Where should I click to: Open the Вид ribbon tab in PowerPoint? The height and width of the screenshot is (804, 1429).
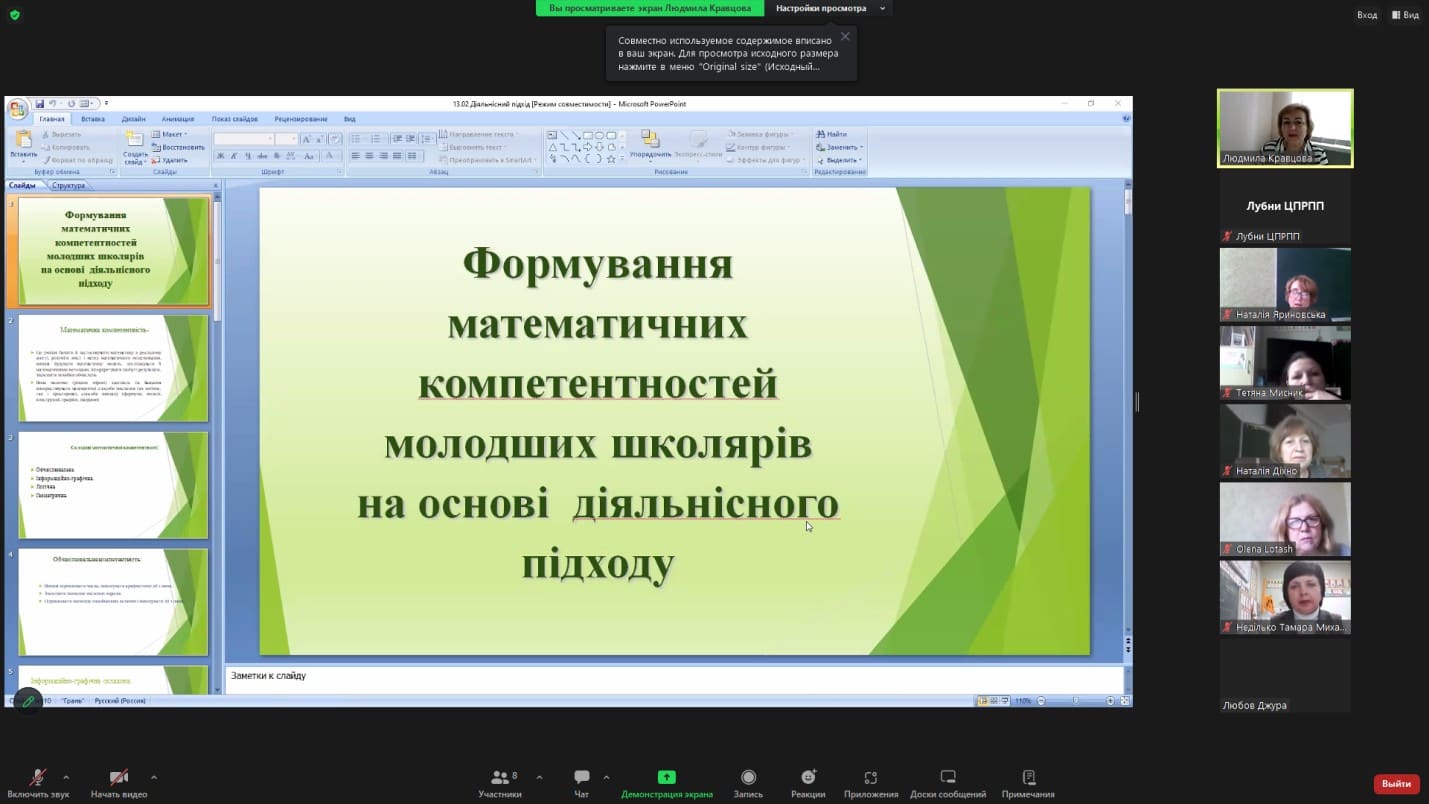coord(350,119)
